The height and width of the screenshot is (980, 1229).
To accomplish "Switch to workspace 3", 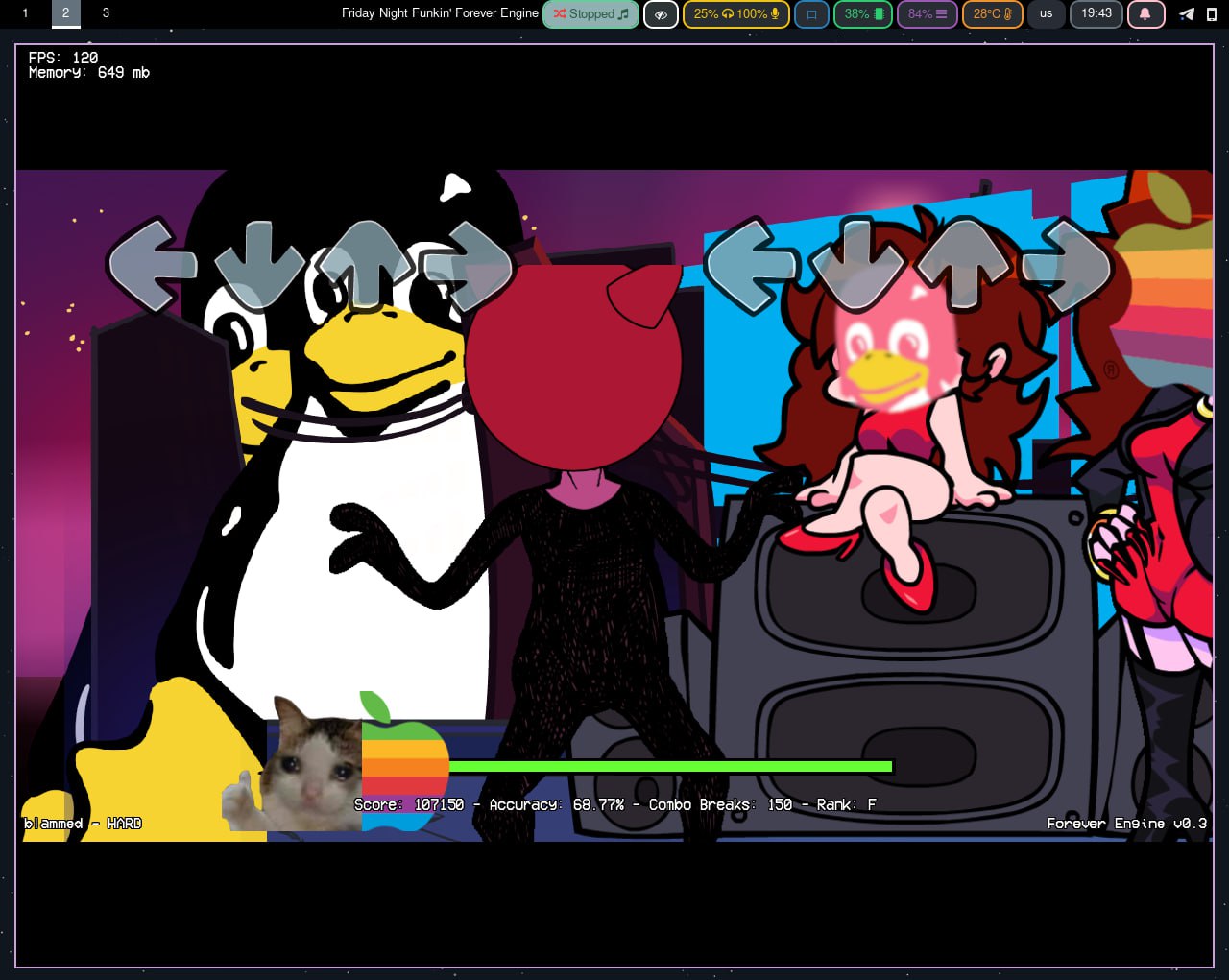I will click(106, 13).
